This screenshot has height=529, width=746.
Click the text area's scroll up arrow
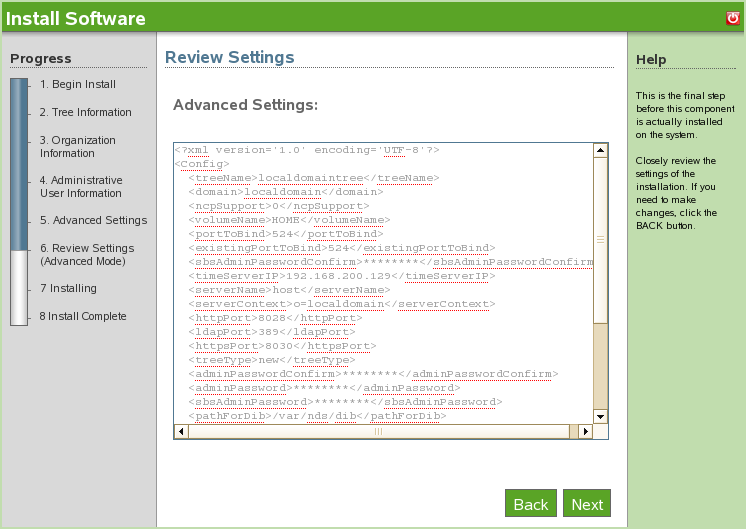[600, 150]
